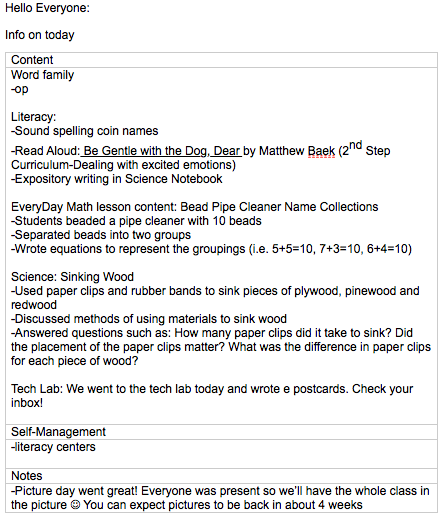Click the 'Science: Sinking Wood' heading
The height and width of the screenshot is (513, 440).
72,277
